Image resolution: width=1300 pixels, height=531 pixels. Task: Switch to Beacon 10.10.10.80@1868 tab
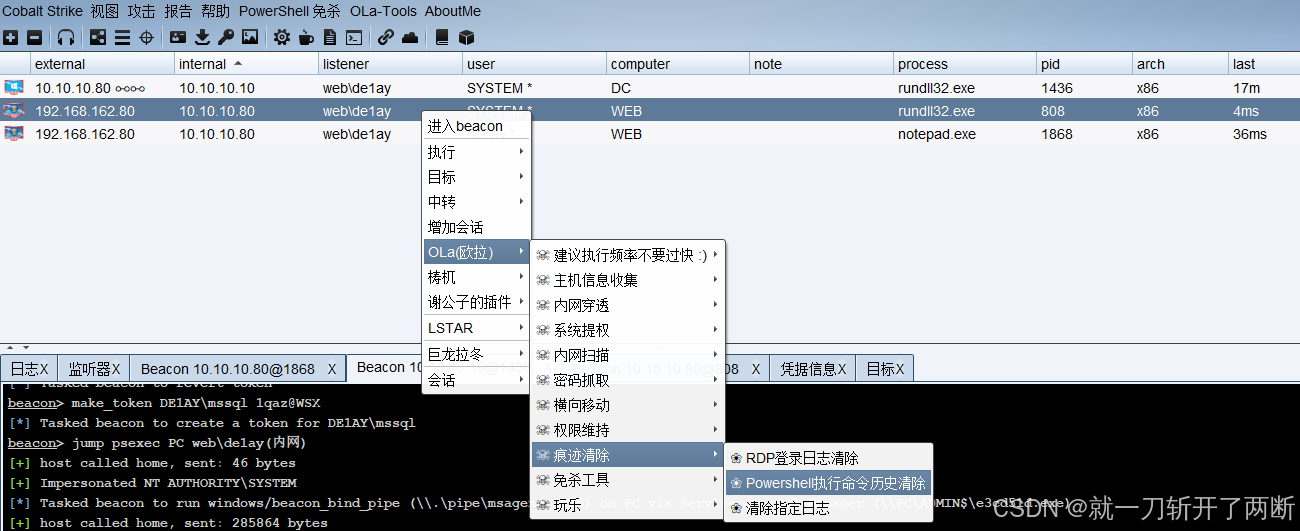pyautogui.click(x=238, y=369)
